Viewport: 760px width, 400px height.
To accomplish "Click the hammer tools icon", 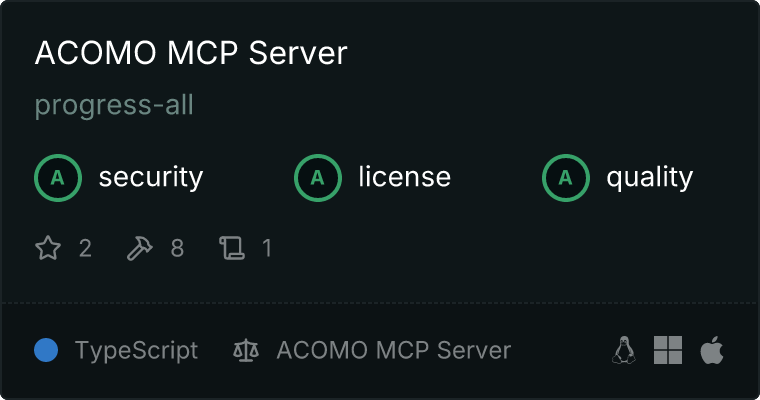I will (x=140, y=248).
